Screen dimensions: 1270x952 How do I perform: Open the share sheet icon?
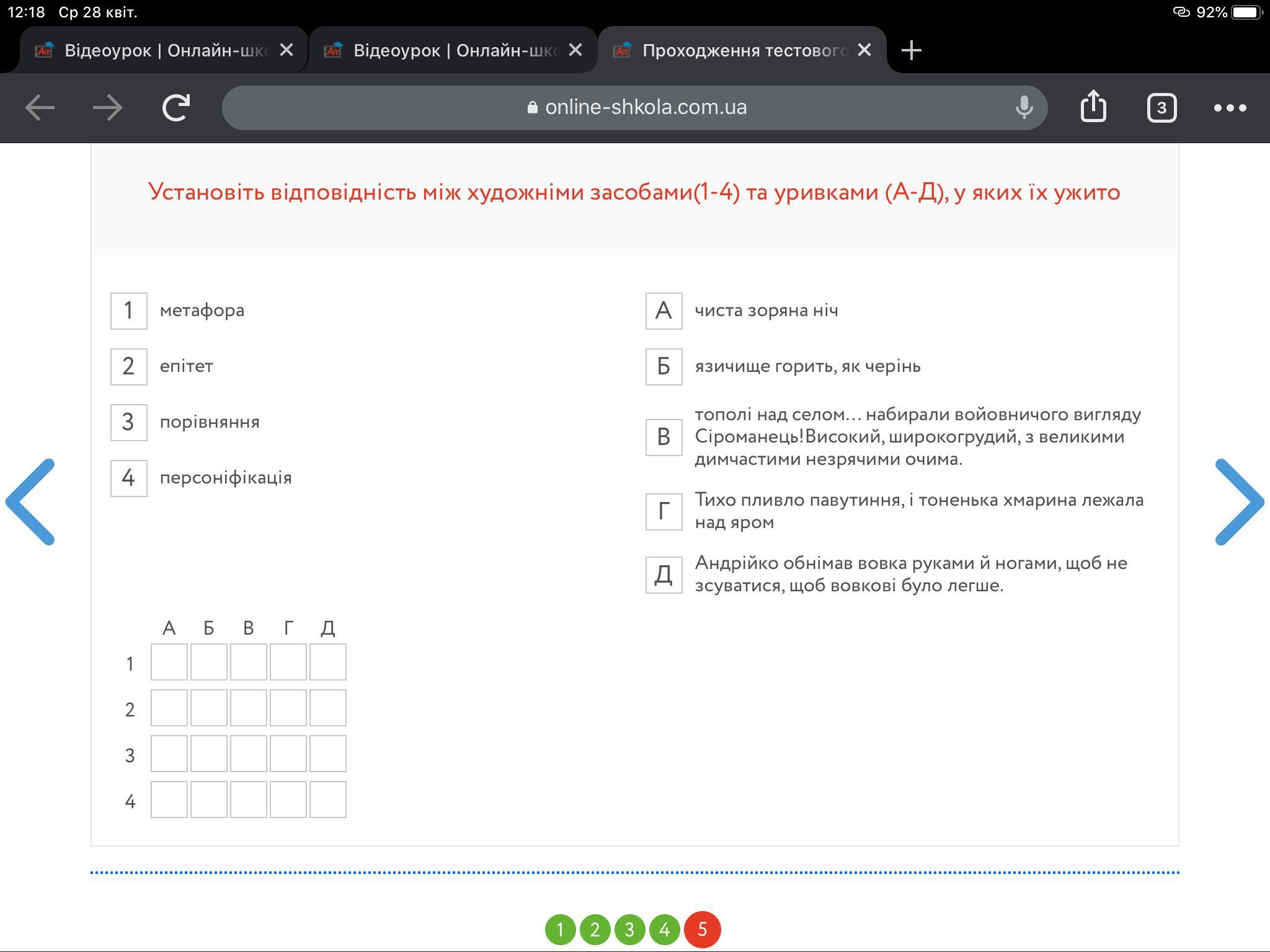(1093, 107)
